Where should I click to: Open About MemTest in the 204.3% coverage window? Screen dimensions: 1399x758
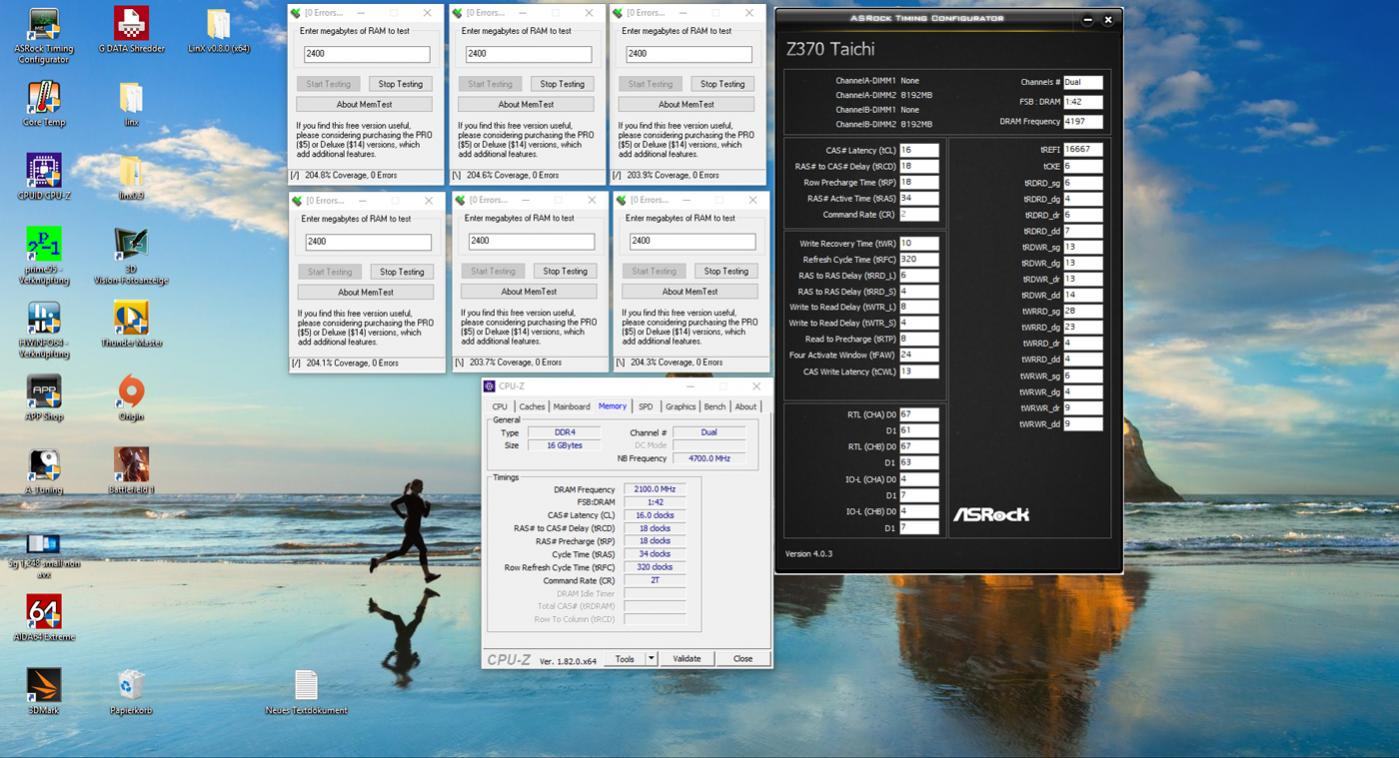click(690, 292)
